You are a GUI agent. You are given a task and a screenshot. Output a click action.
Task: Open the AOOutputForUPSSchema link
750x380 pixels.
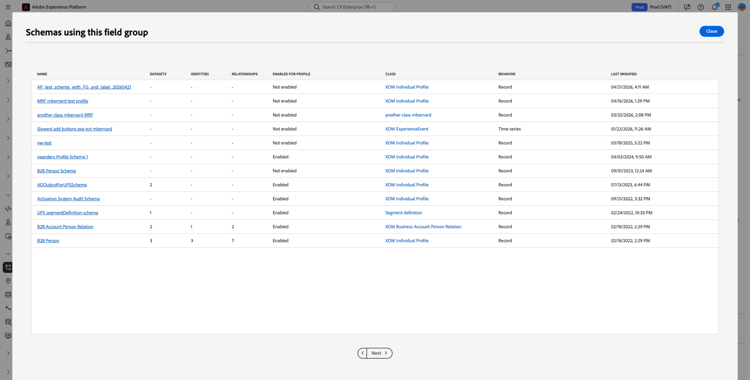[x=62, y=185]
